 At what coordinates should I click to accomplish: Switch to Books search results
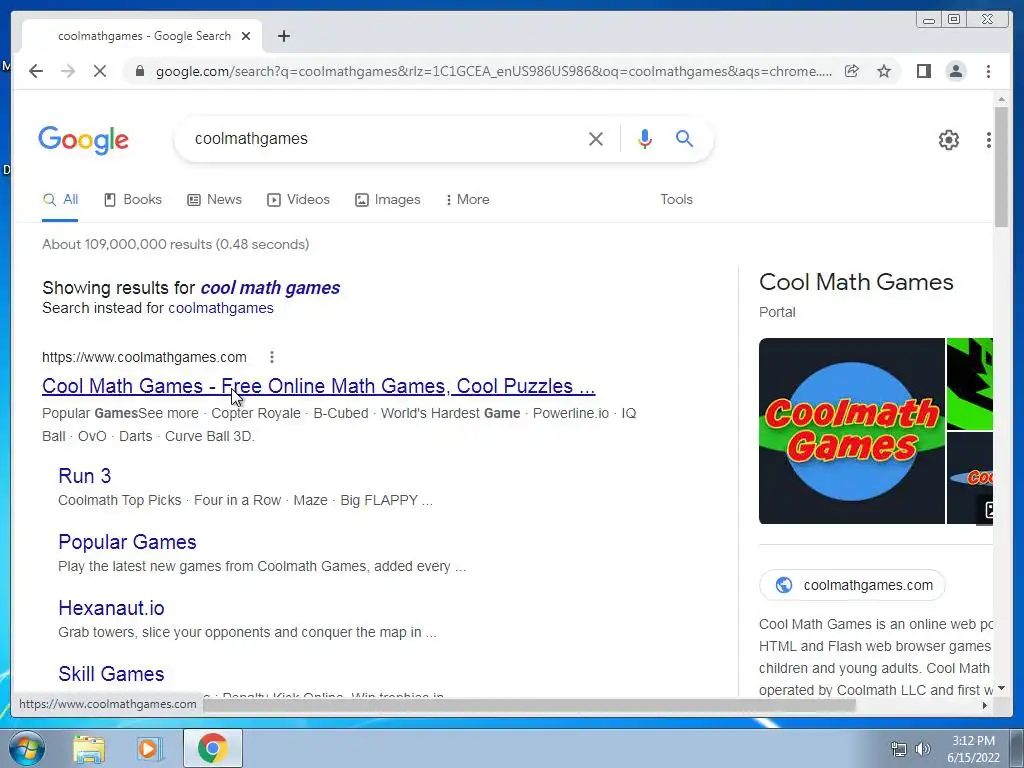tap(133, 200)
